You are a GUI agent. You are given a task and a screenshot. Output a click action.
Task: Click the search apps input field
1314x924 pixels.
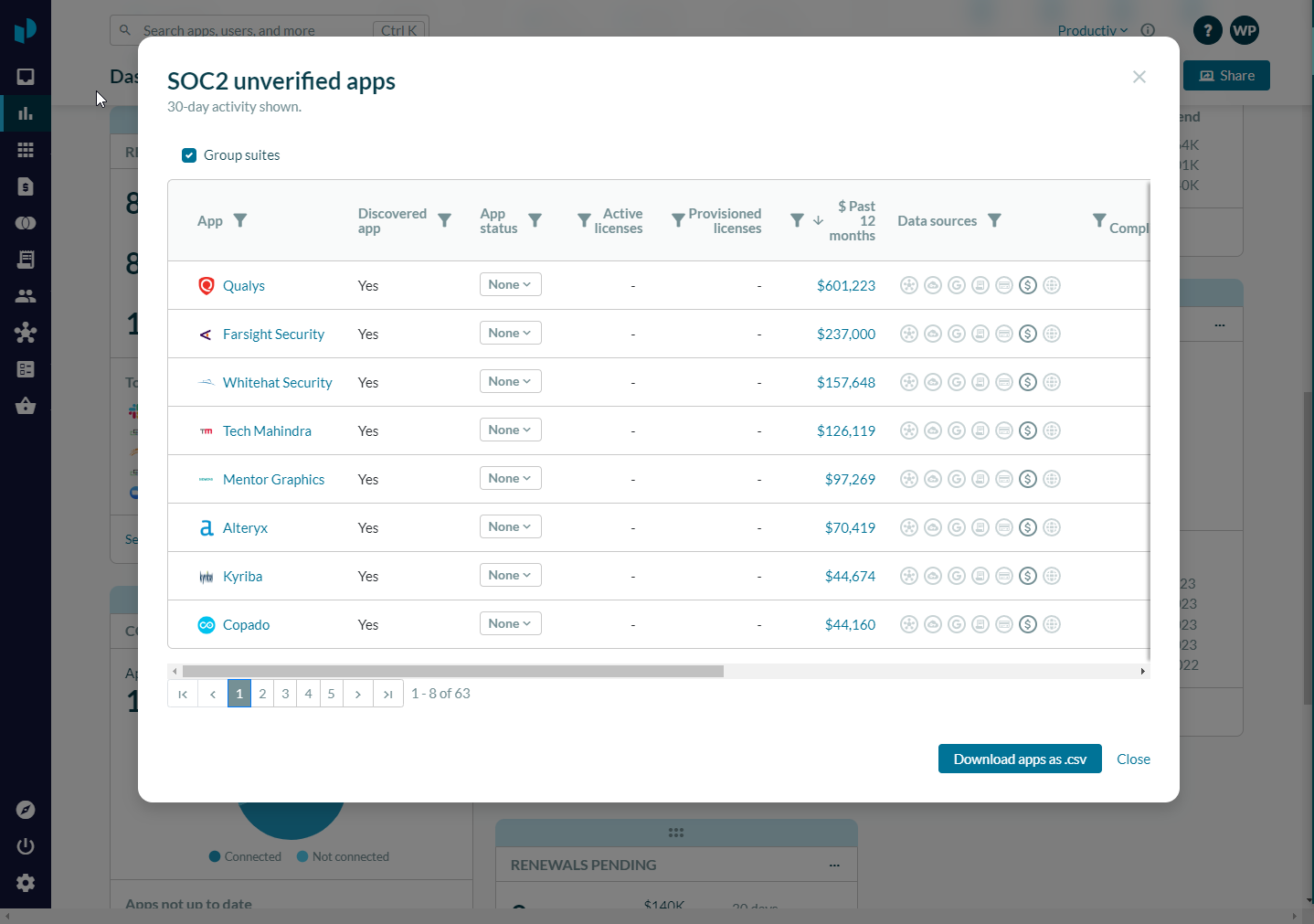[x=269, y=30]
